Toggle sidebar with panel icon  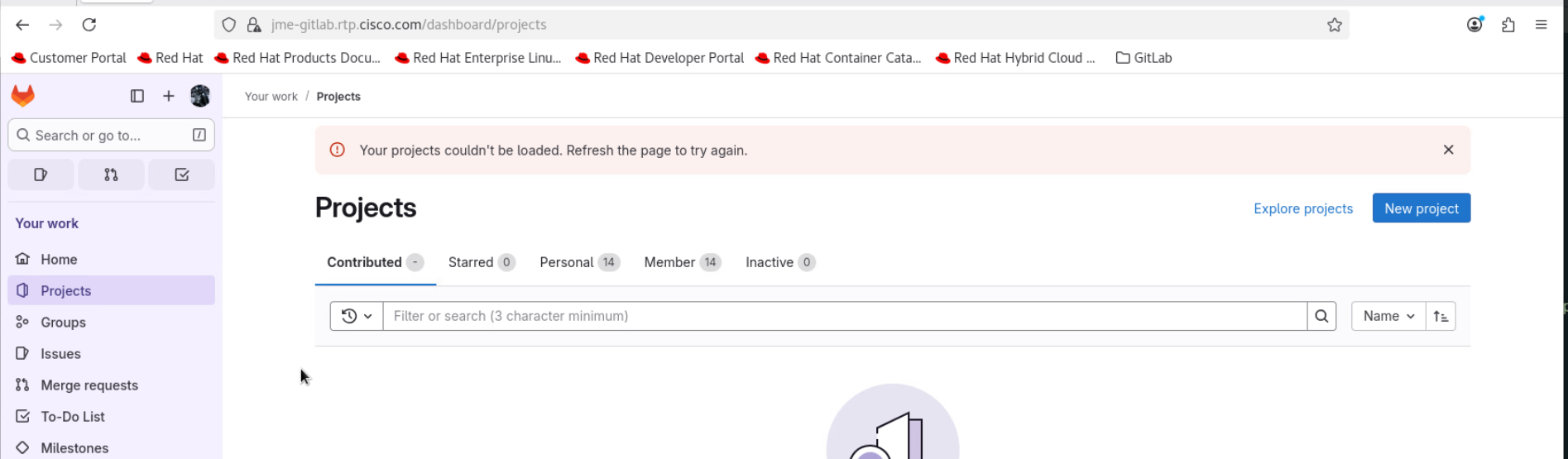pyautogui.click(x=137, y=96)
